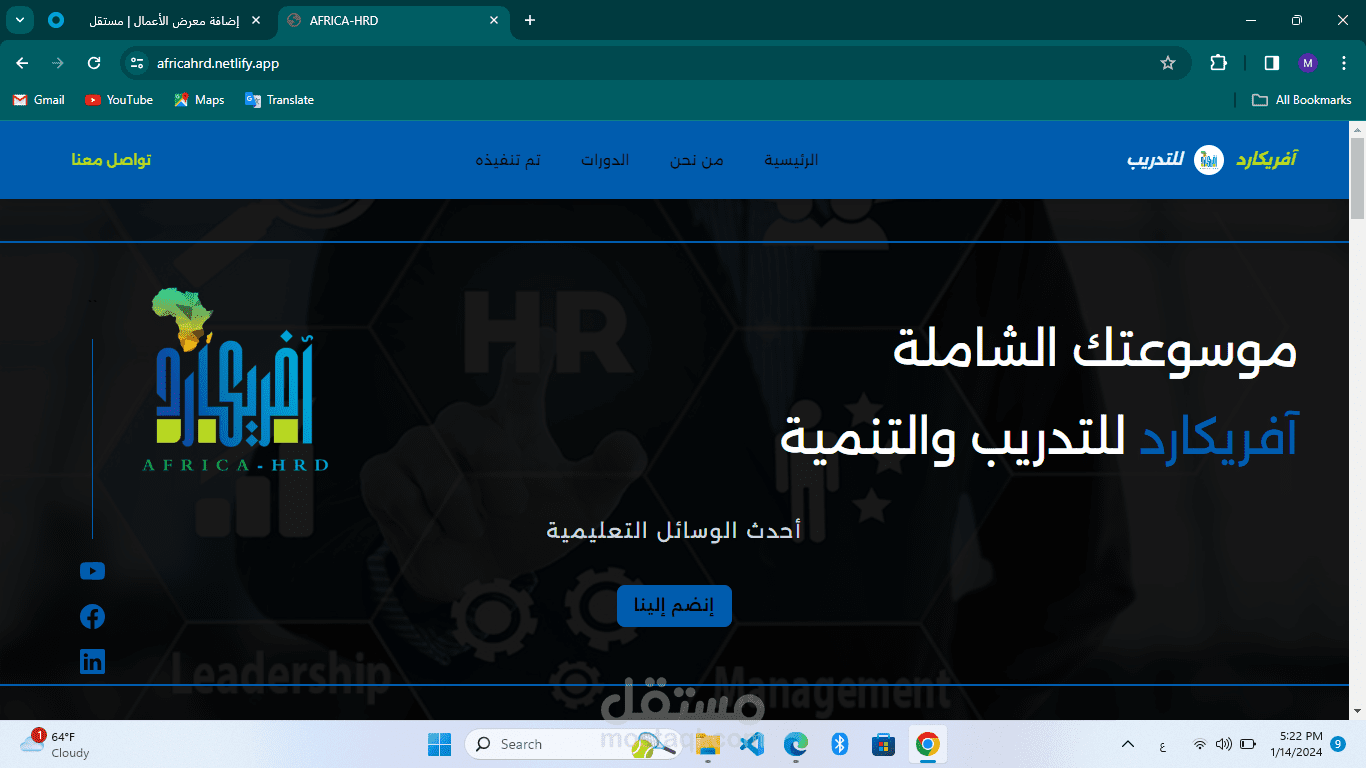Toggle the Chrome side panel icon

[1272, 63]
